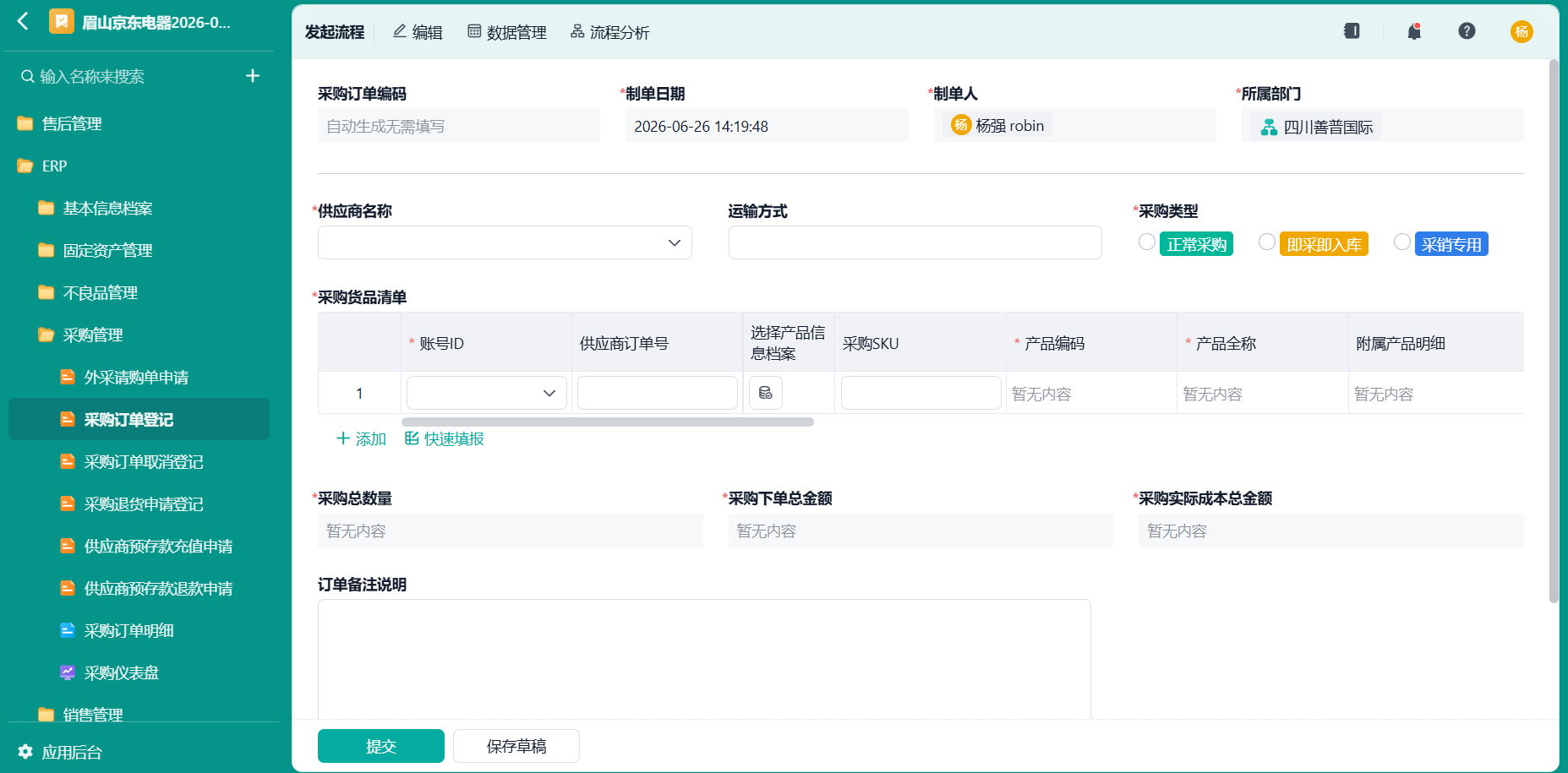The image size is (1568, 773).
Task: Open 账号ID dropdown in row 1
Action: [487, 393]
